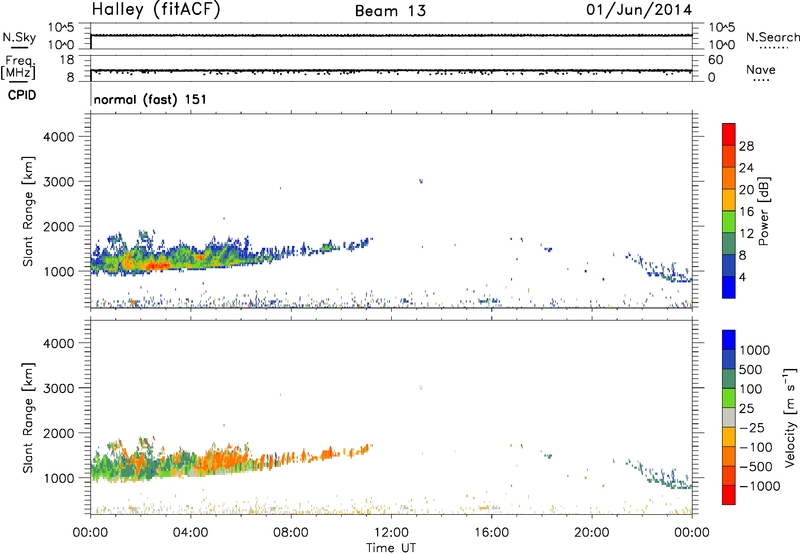Select the light green 25–100 velocity colorbar segment
Image resolution: width=800 pixels, height=554 pixels.
pyautogui.click(x=729, y=398)
